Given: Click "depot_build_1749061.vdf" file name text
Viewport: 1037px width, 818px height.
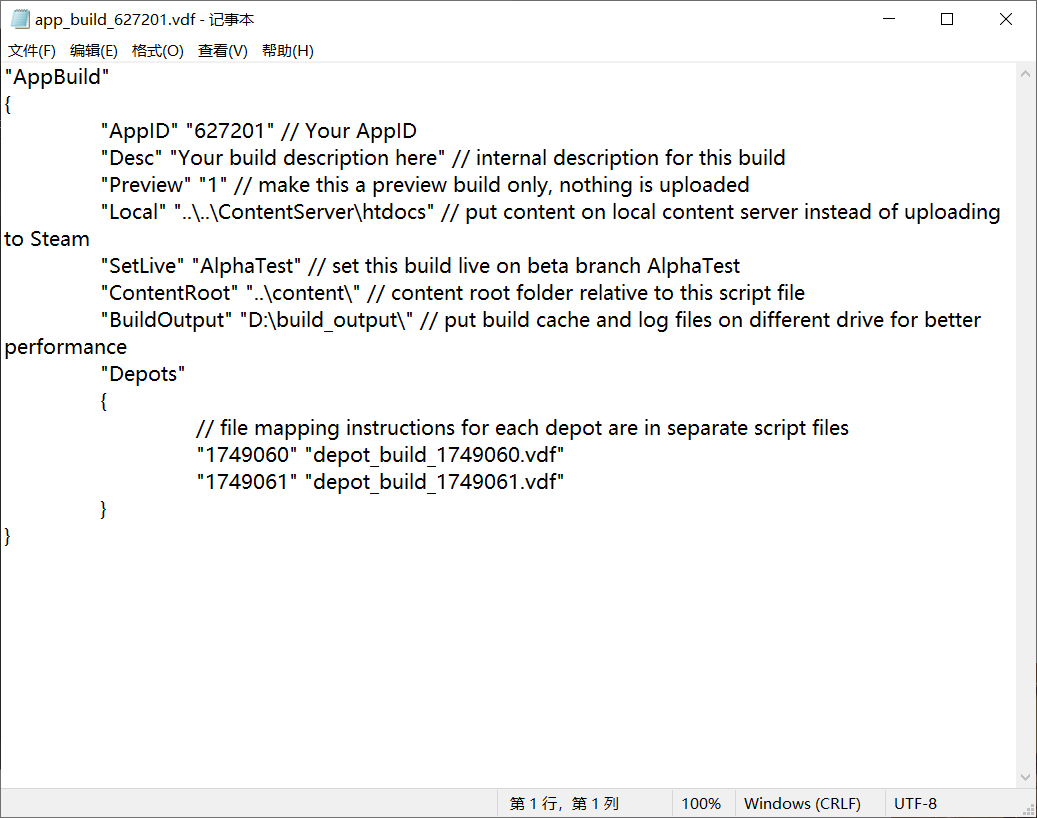Looking at the screenshot, I should coord(434,482).
